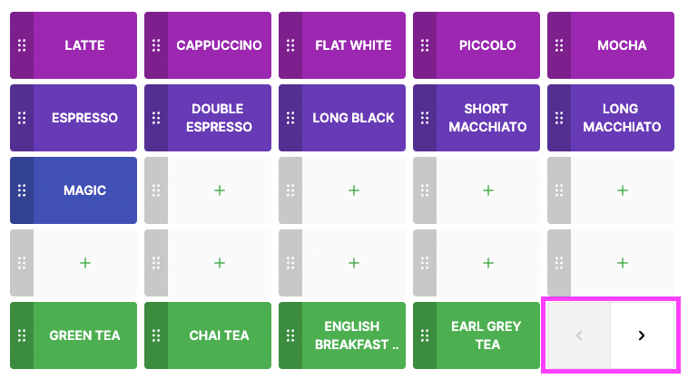Screen dimensions: 688x379
Task: Add item in empty tile above GREEN TEA
Action: click(x=85, y=263)
